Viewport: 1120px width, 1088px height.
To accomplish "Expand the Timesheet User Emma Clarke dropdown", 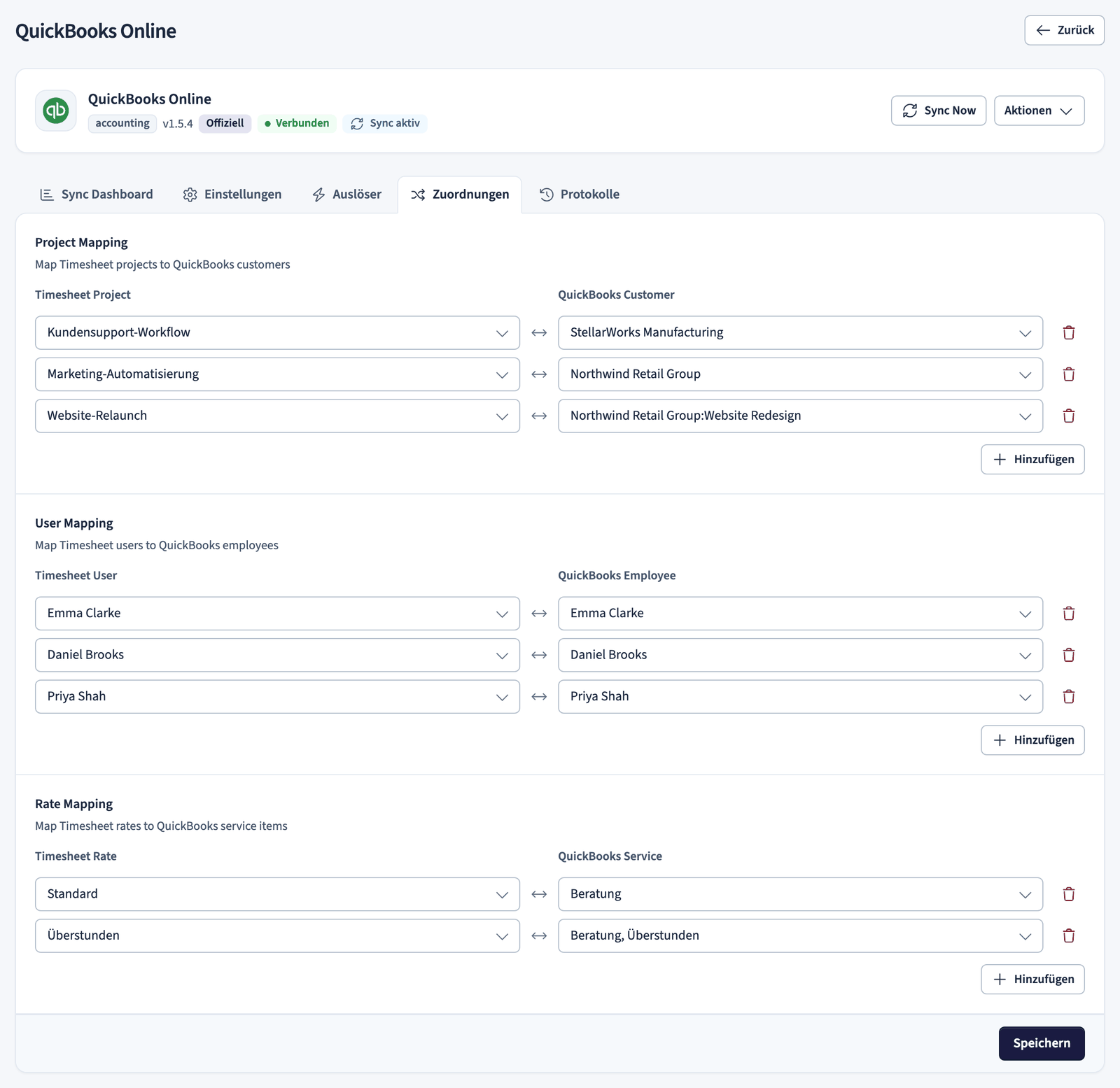I will click(x=277, y=614).
